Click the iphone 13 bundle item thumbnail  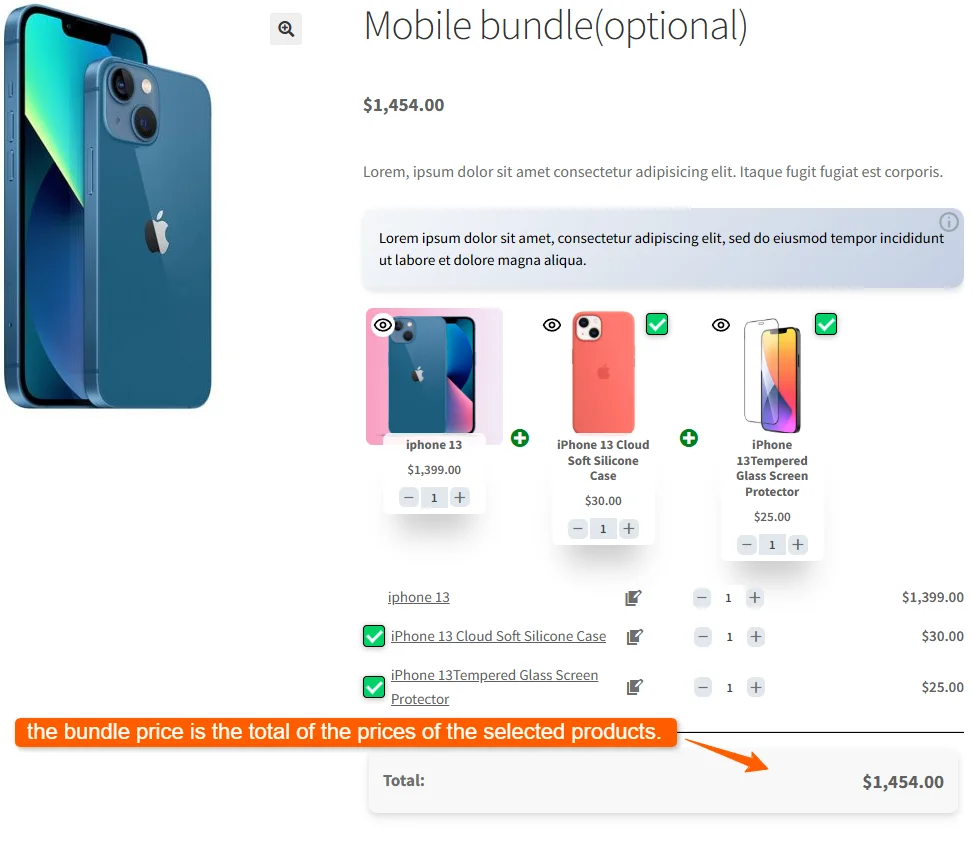pyautogui.click(x=434, y=376)
